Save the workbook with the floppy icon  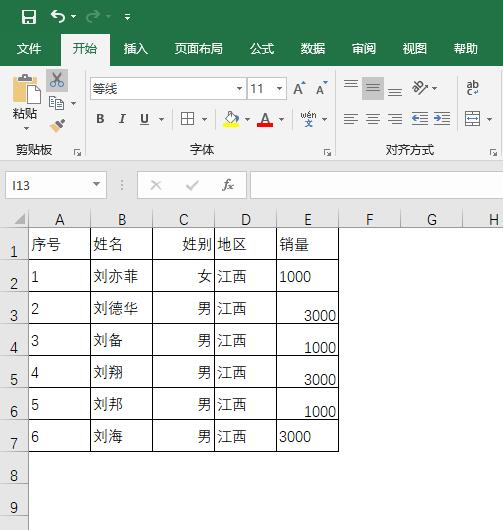click(x=28, y=17)
